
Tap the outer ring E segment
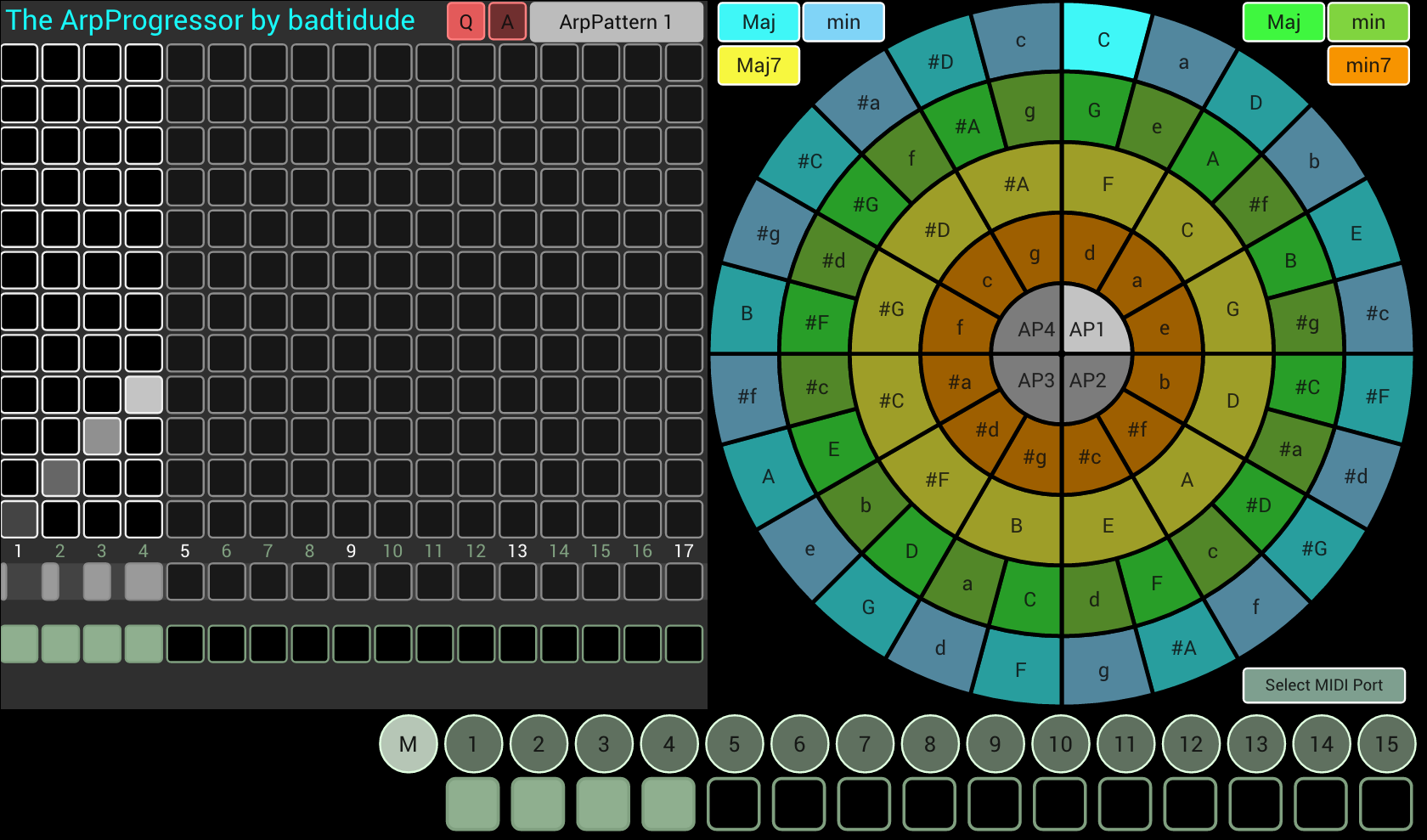[x=1356, y=234]
